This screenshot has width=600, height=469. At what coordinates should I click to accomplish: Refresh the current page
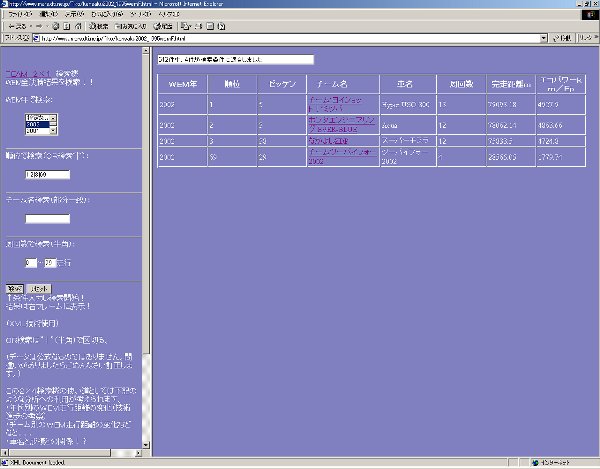pyautogui.click(x=67, y=26)
